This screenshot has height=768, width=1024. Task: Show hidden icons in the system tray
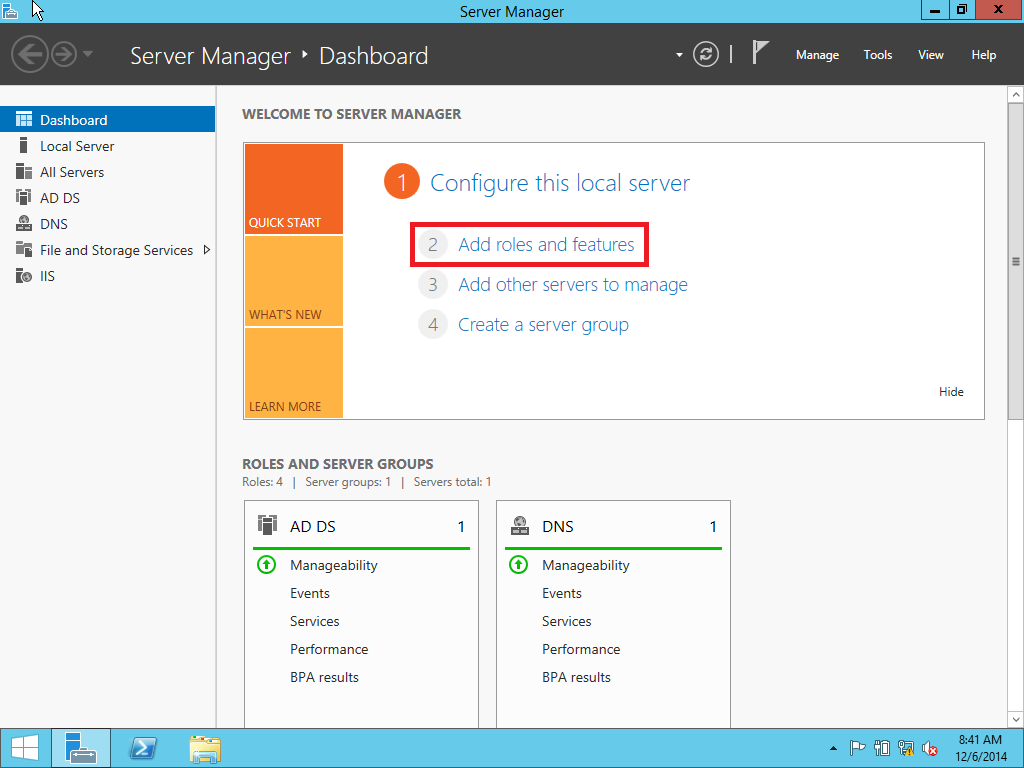[x=832, y=747]
